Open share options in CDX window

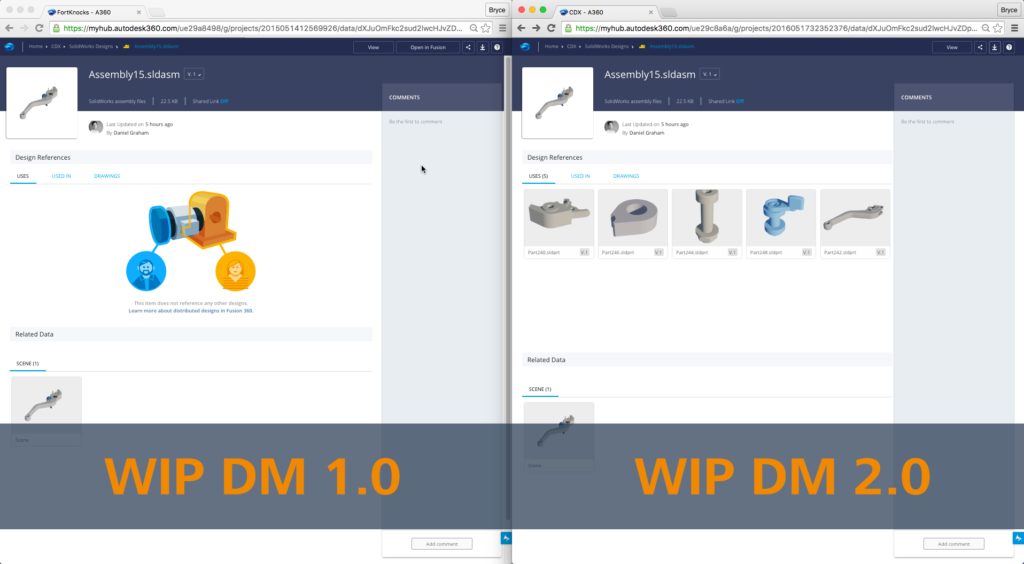coord(980,47)
